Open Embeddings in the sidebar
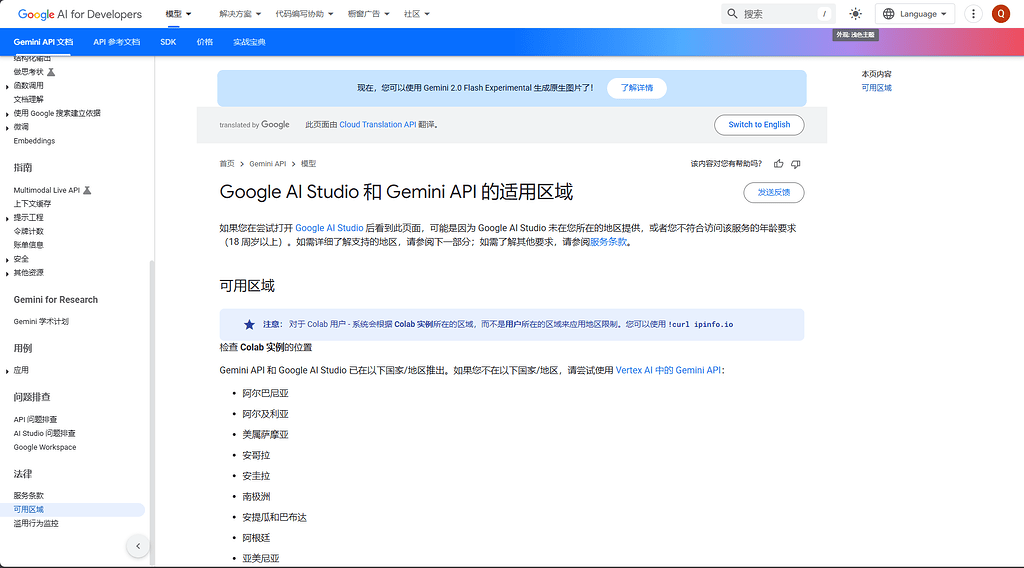Screen dimensions: 1024x568 pyautogui.click(x=34, y=141)
